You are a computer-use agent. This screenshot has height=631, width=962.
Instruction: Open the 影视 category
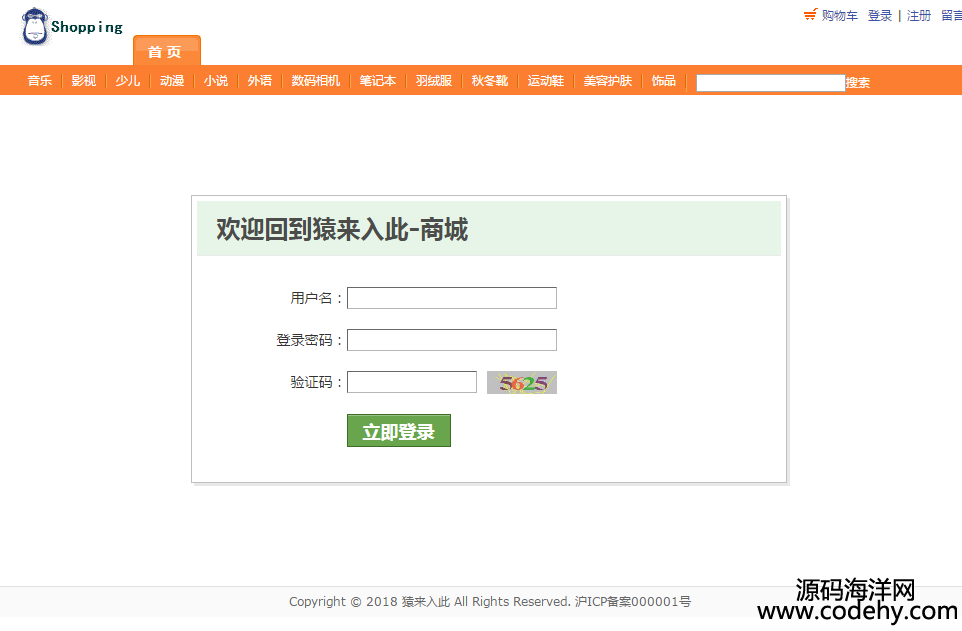pos(83,81)
